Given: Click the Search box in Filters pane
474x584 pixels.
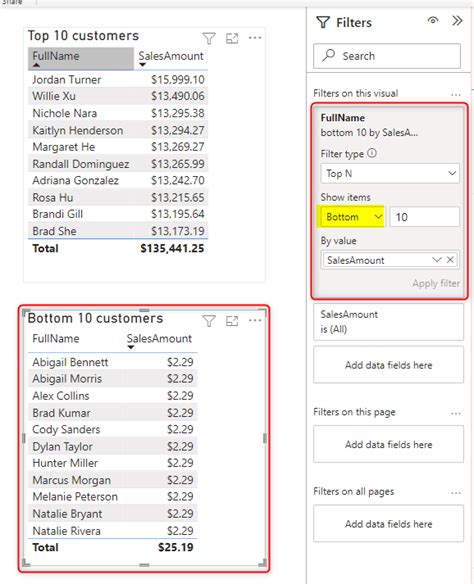Looking at the screenshot, I should (387, 56).
